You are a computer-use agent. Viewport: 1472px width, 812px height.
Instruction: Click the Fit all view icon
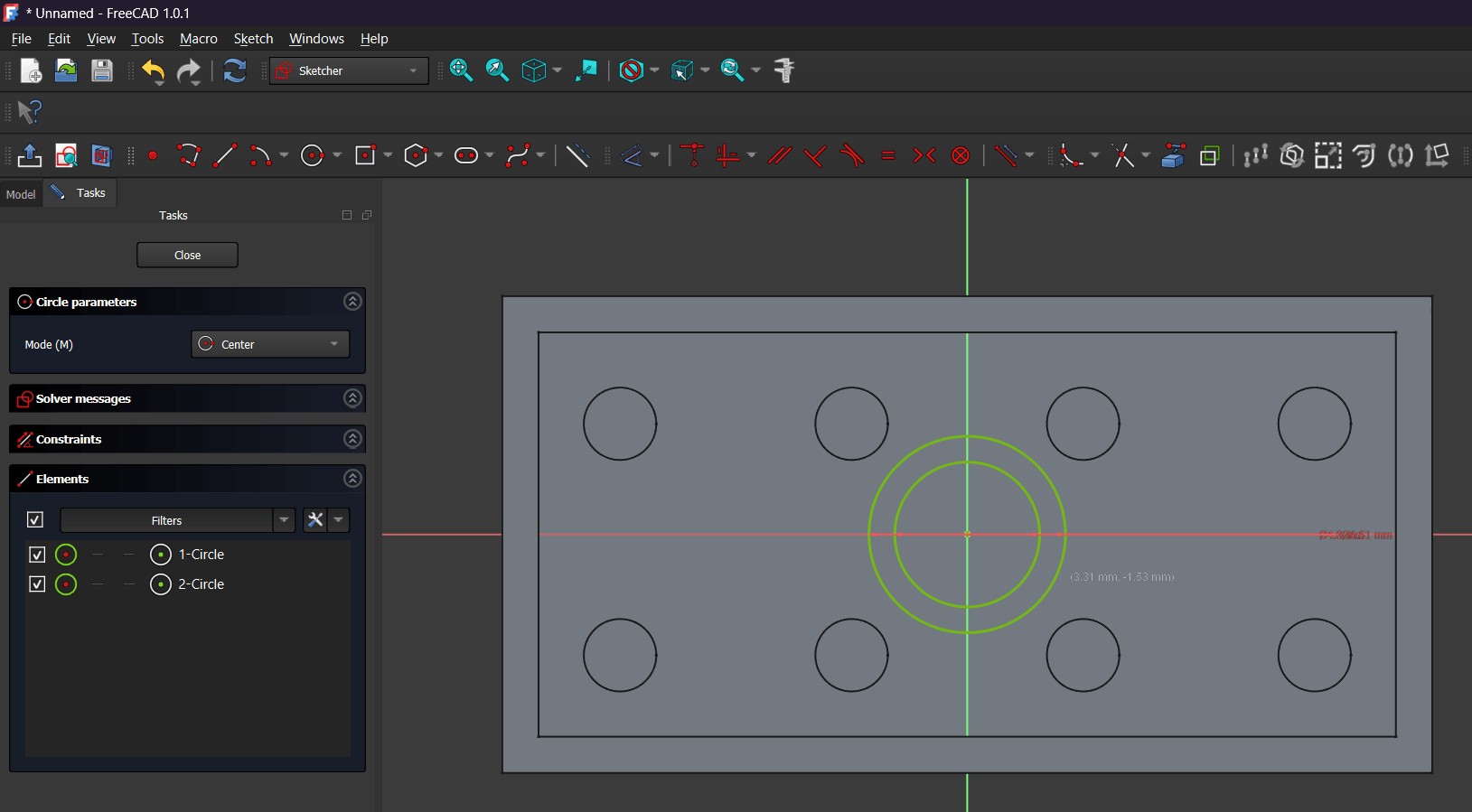click(x=461, y=70)
